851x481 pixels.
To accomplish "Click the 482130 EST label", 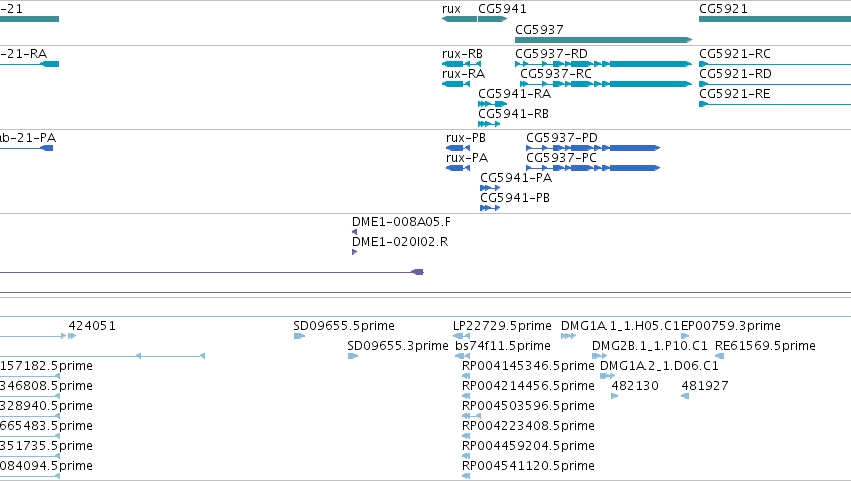I will pos(635,386).
